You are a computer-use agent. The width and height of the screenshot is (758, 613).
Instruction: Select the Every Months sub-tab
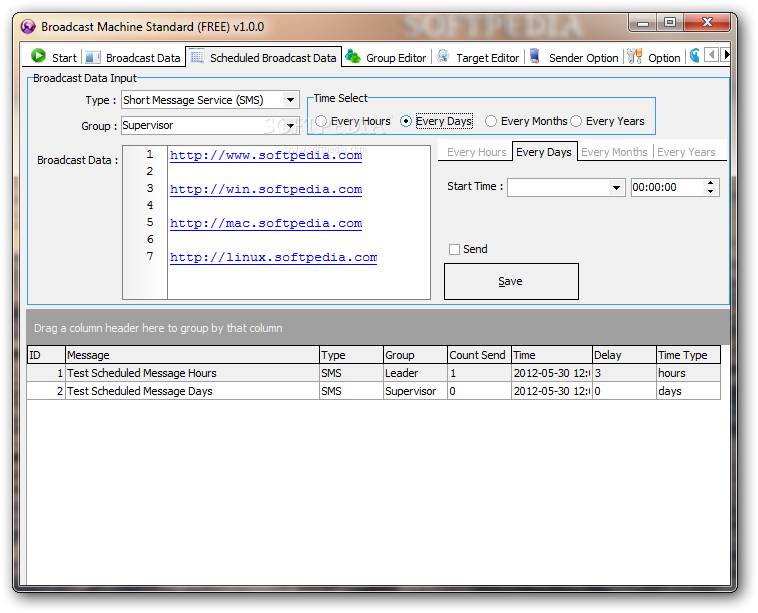pyautogui.click(x=614, y=152)
